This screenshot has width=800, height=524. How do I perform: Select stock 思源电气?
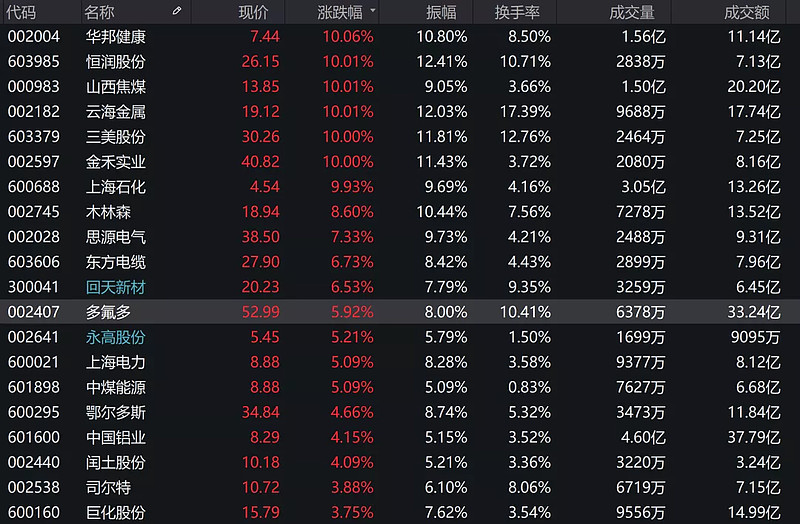pyautogui.click(x=115, y=237)
